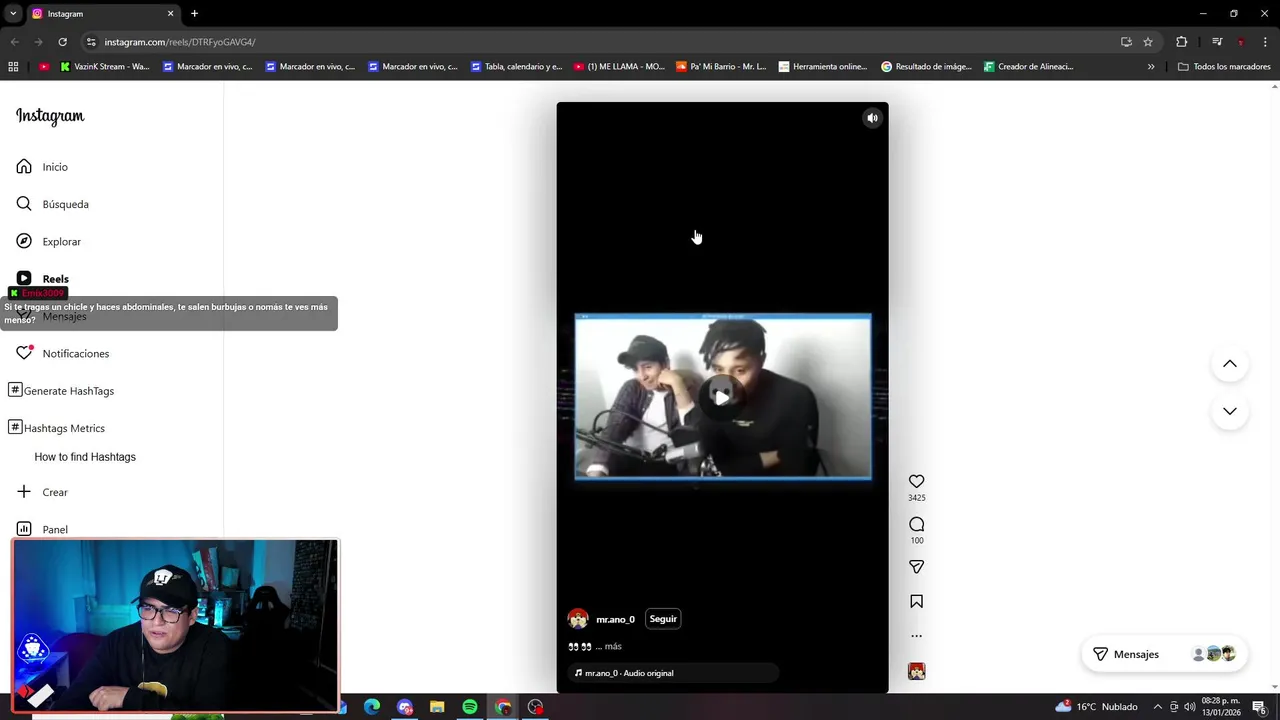Open Spotify from taskbar

[x=470, y=707]
